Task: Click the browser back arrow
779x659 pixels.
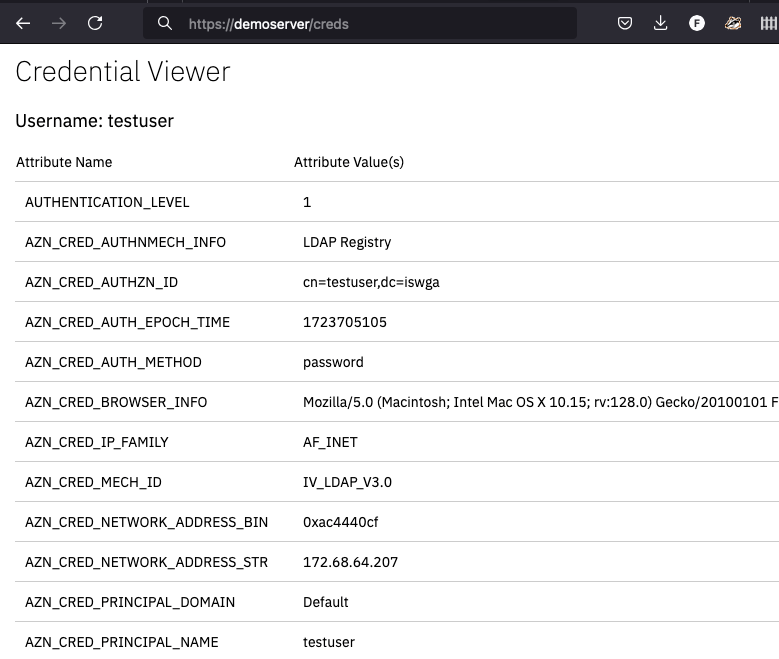Action: click(23, 23)
